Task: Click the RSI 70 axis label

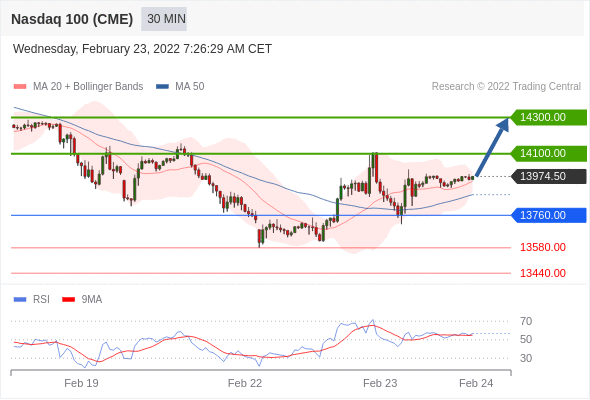Action: pos(526,321)
